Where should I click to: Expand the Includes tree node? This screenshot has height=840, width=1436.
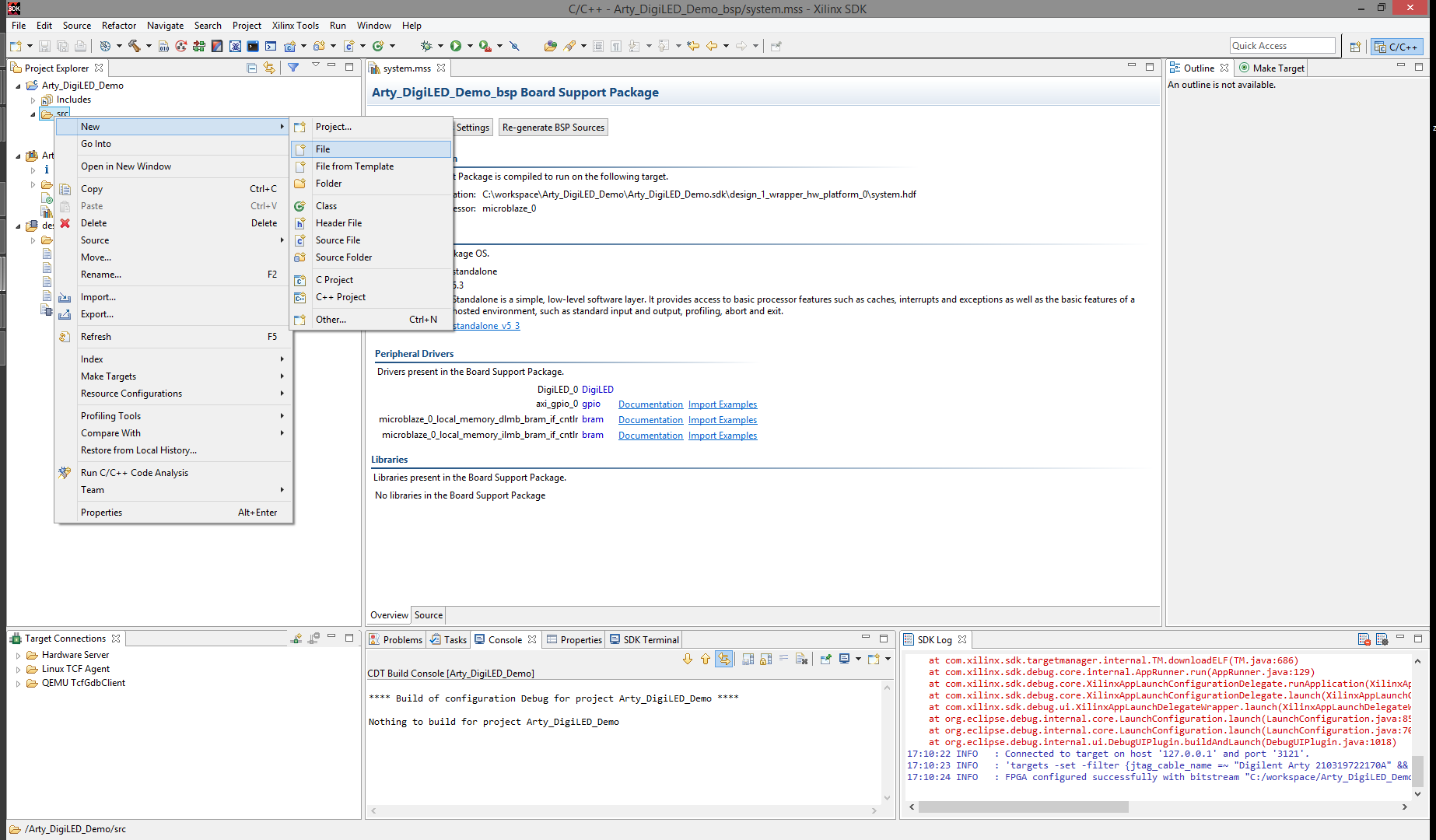tap(33, 100)
